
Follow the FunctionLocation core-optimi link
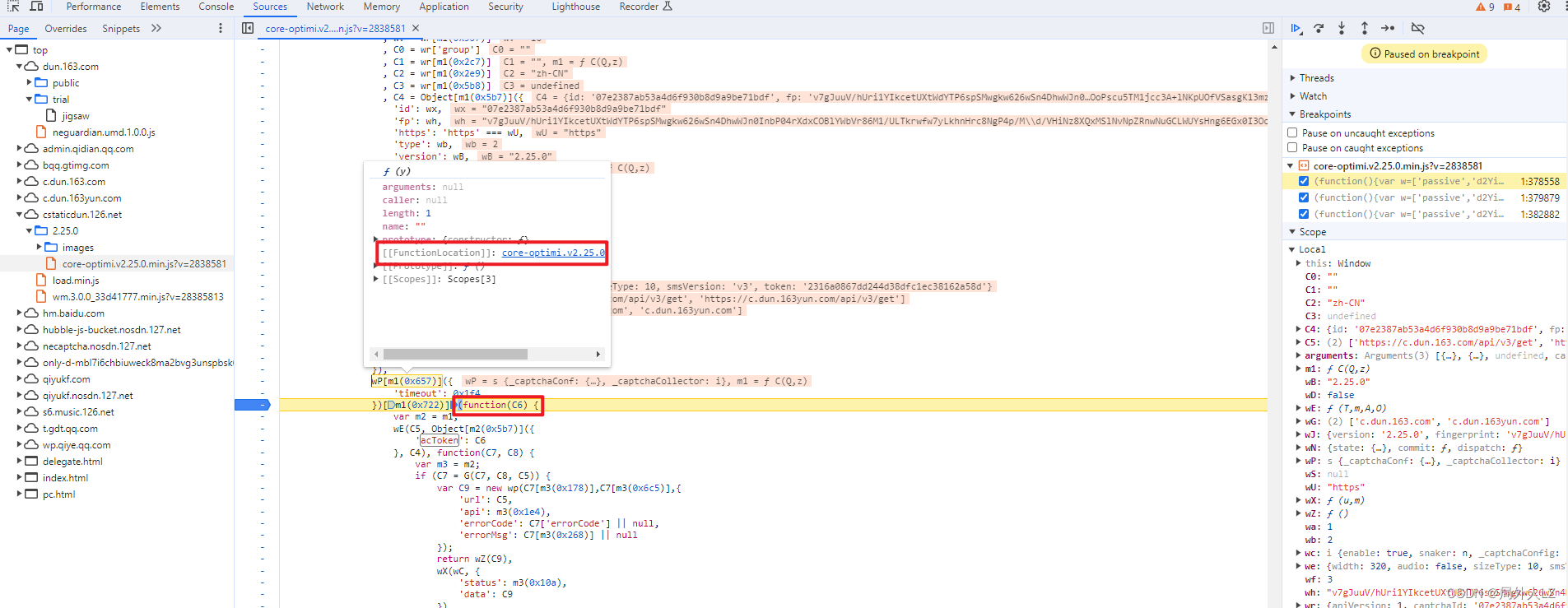(x=553, y=253)
